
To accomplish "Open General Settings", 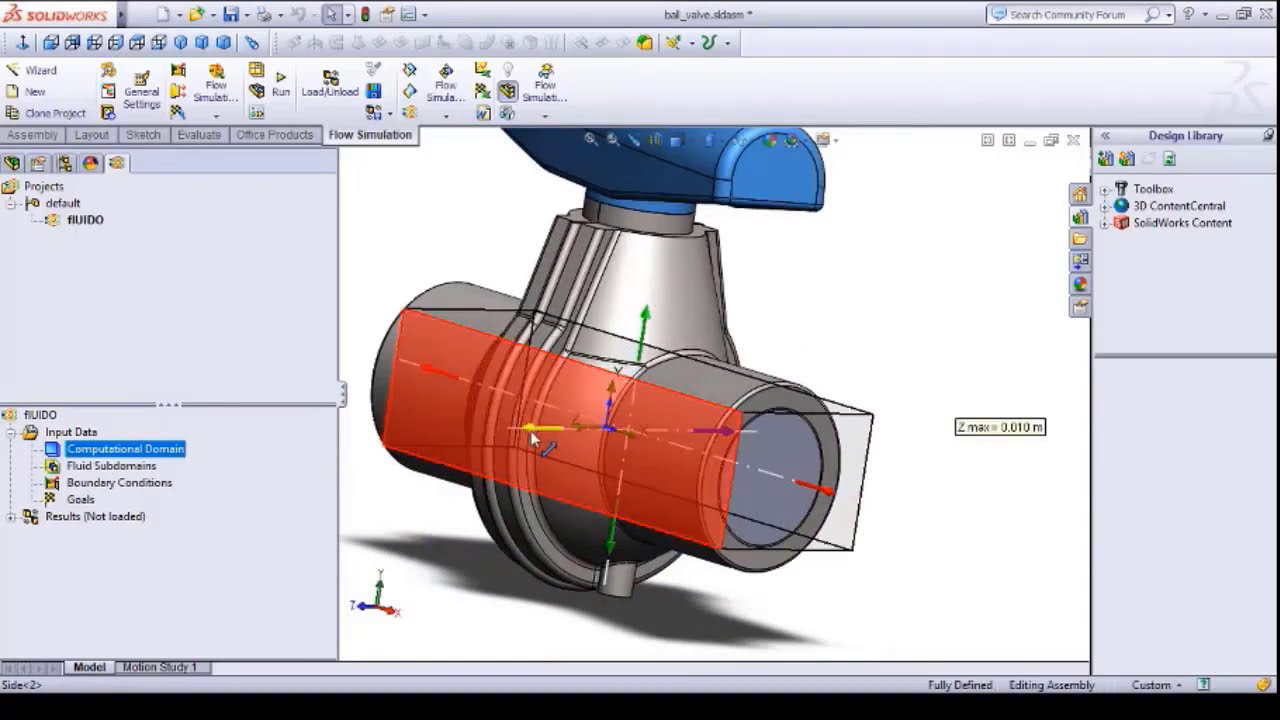I will tap(141, 90).
